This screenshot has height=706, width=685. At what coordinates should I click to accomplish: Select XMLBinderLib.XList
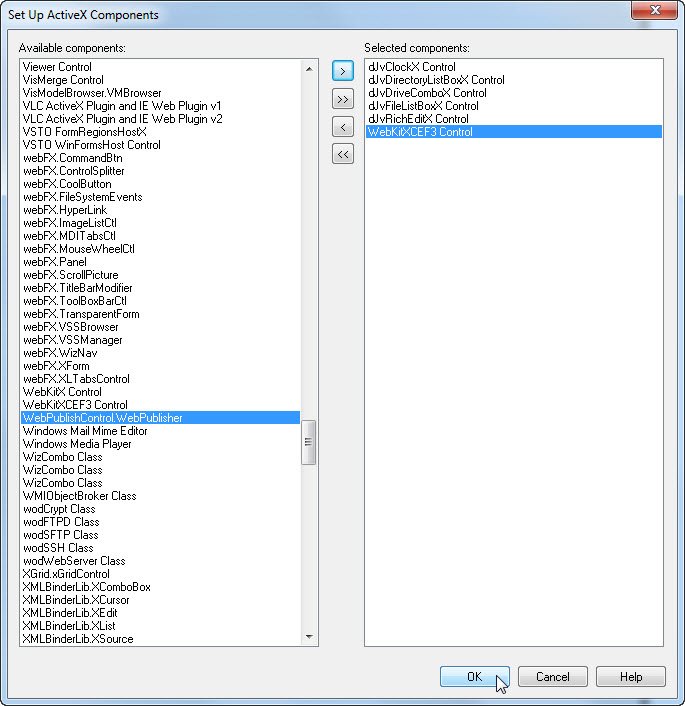160,626
